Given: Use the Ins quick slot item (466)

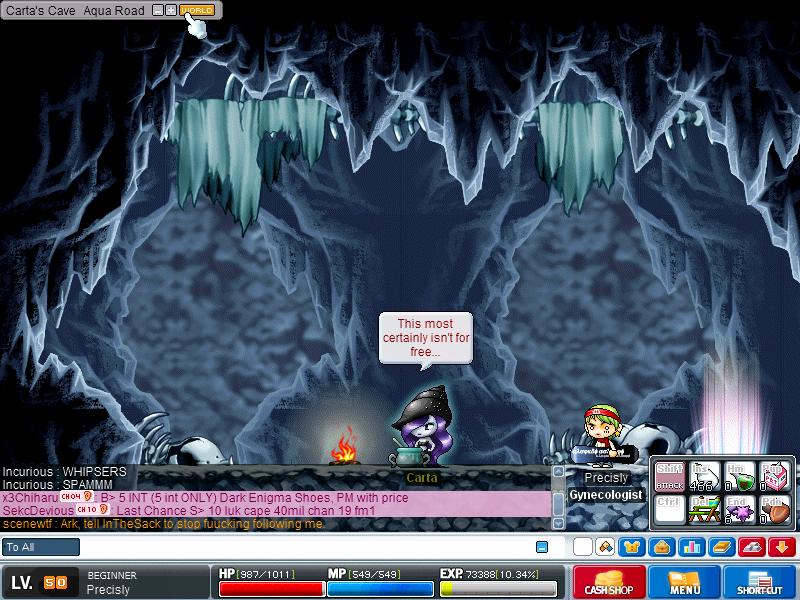Looking at the screenshot, I should pyautogui.click(x=705, y=477).
